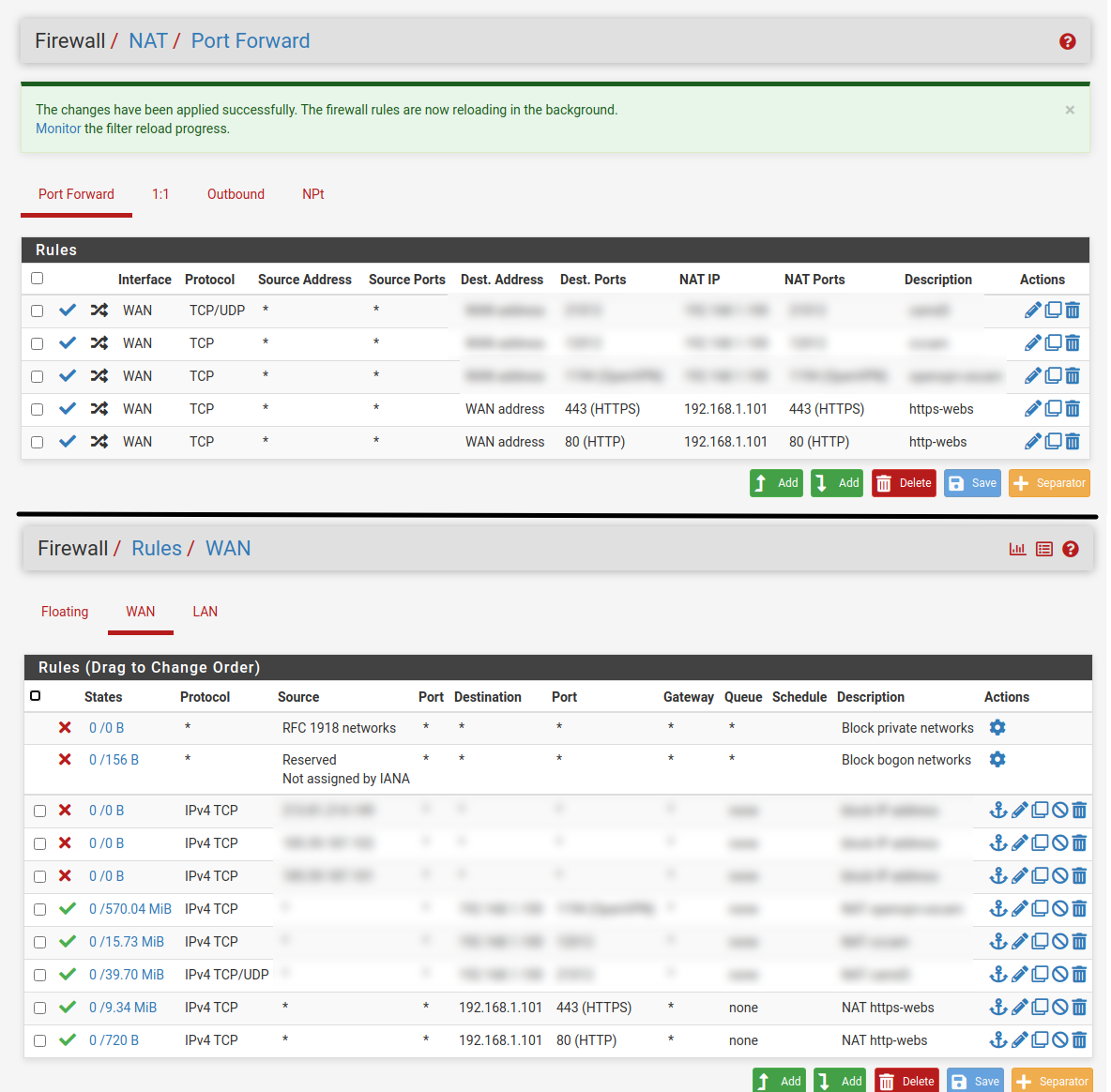
Task: Edit the https-webs port forward rule
Action: click(x=1032, y=408)
